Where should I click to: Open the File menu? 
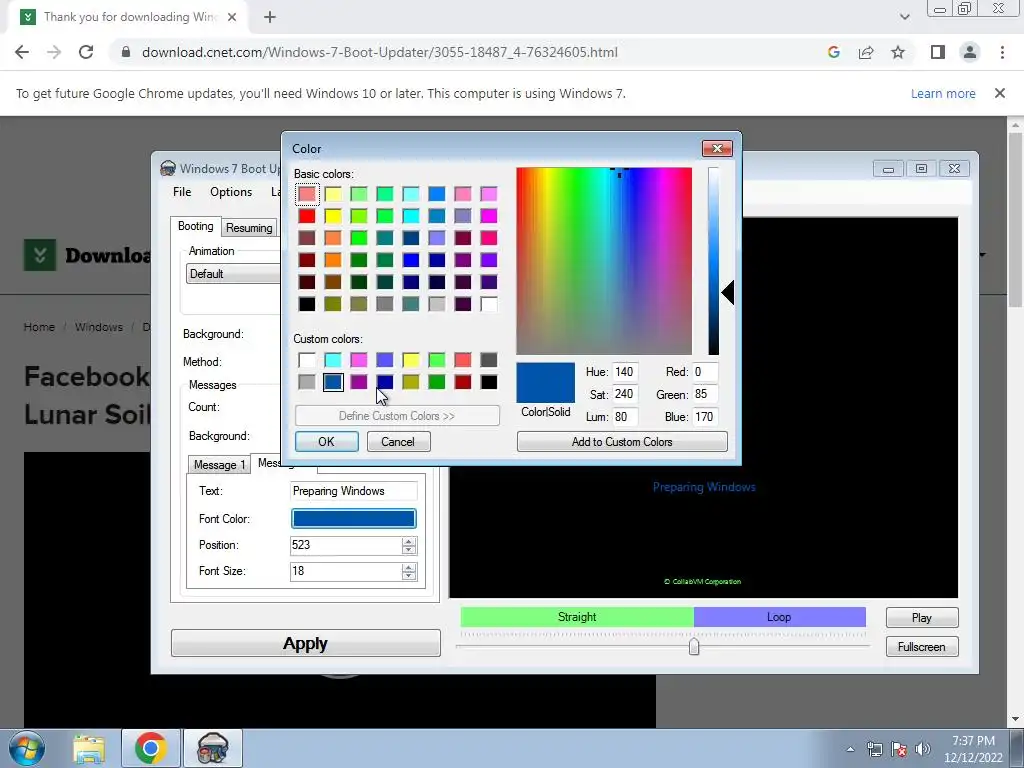click(x=182, y=191)
